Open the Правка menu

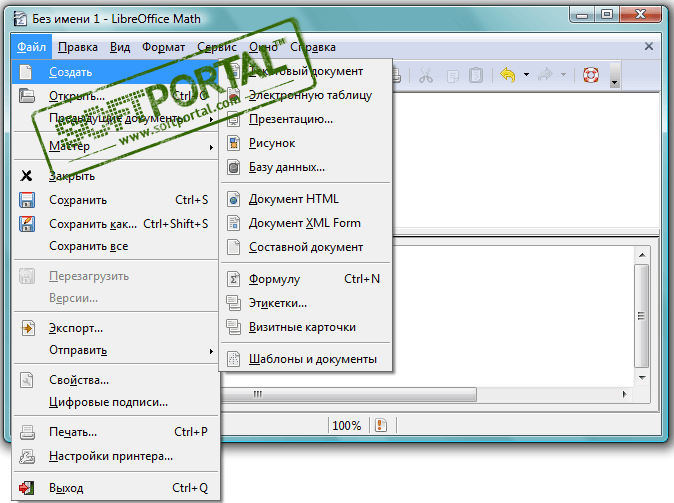click(x=78, y=47)
